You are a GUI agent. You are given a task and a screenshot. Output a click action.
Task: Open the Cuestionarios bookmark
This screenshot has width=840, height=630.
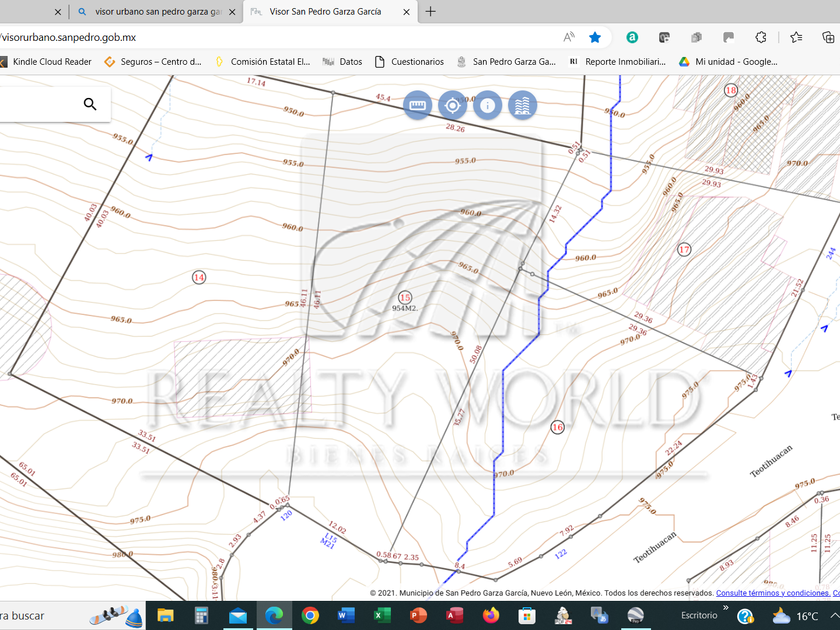(x=409, y=62)
